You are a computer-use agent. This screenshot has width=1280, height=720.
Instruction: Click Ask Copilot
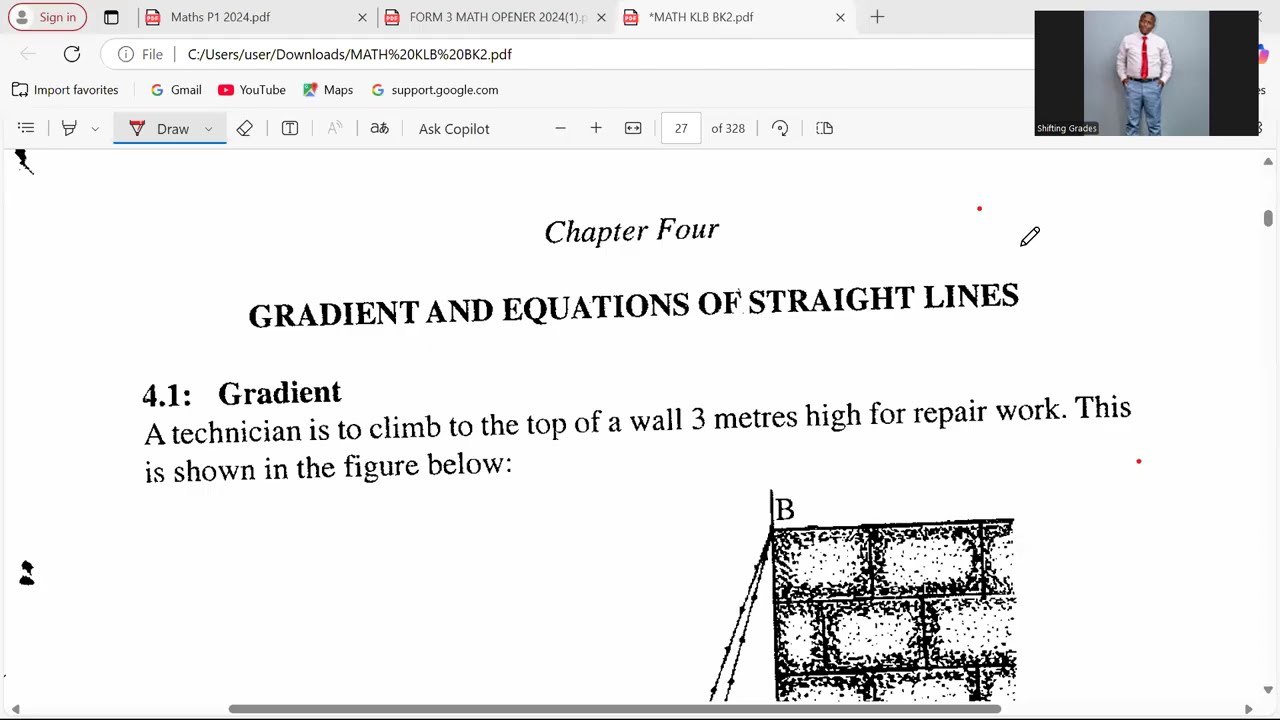tap(454, 128)
